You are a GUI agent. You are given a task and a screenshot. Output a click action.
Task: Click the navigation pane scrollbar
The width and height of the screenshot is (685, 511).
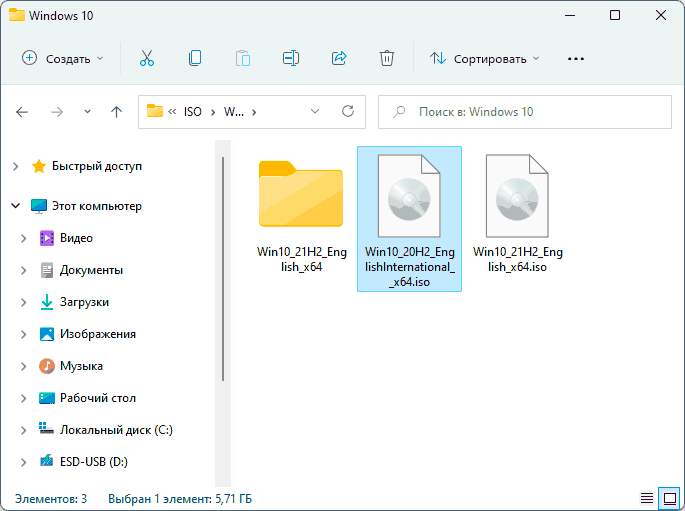(x=223, y=269)
